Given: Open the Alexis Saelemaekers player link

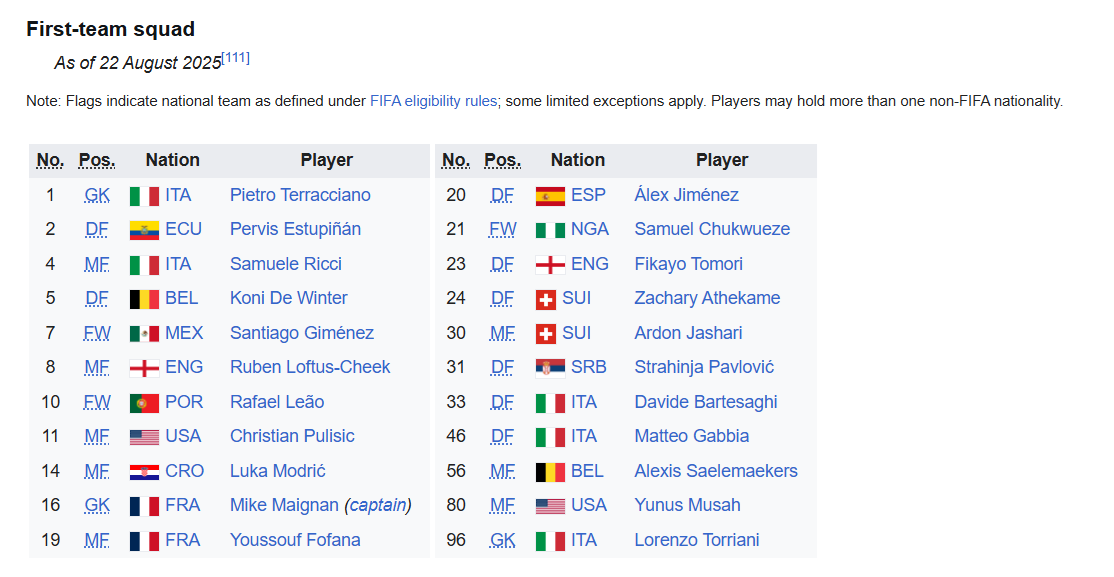Looking at the screenshot, I should click(716, 471).
